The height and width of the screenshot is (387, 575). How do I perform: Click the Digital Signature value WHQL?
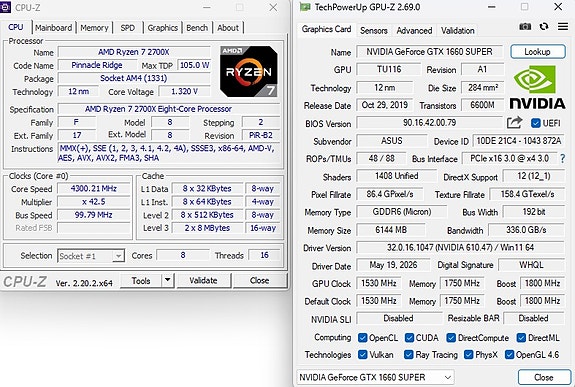pos(531,265)
